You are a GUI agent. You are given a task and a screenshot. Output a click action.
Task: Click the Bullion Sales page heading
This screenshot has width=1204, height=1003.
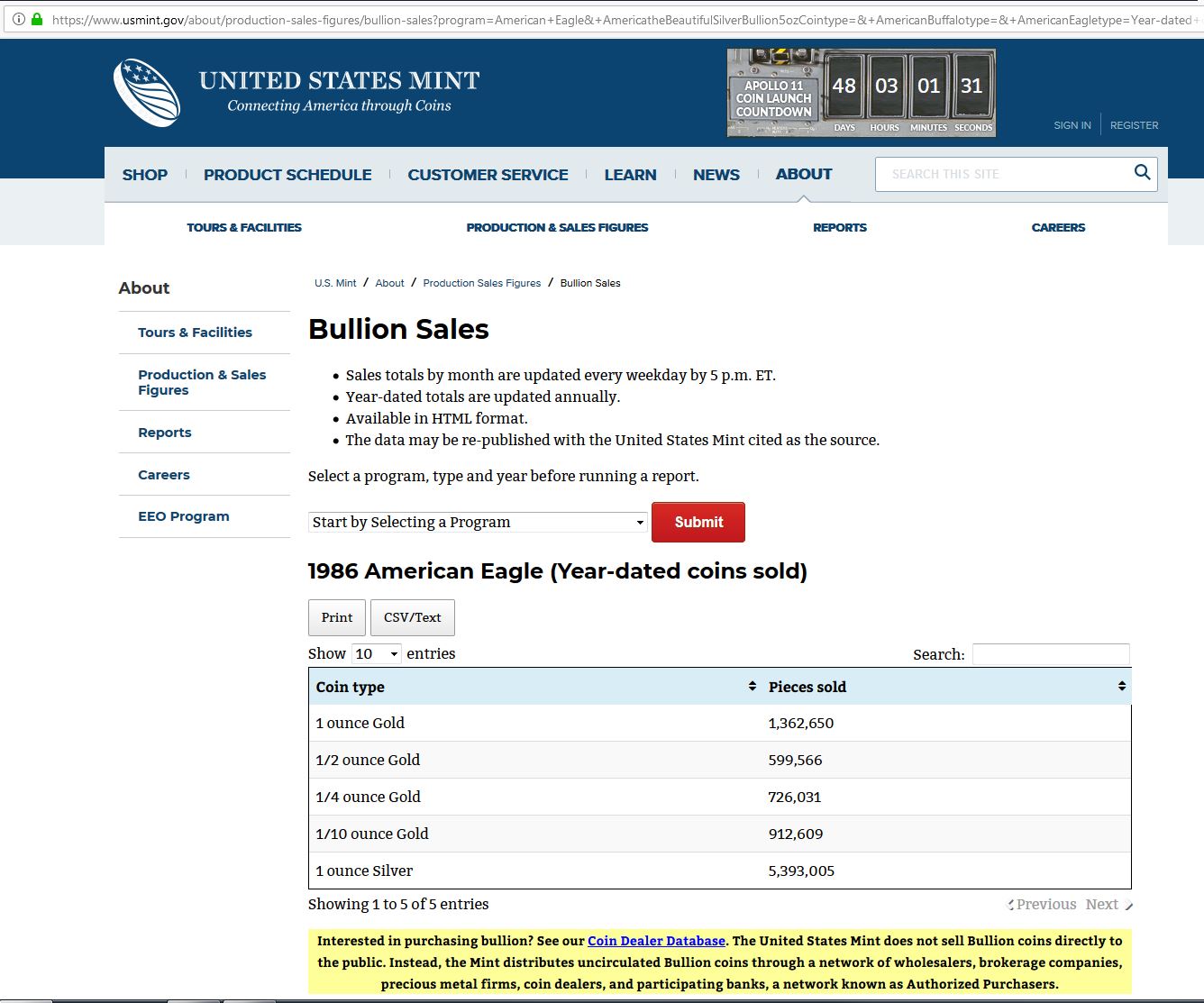click(398, 329)
